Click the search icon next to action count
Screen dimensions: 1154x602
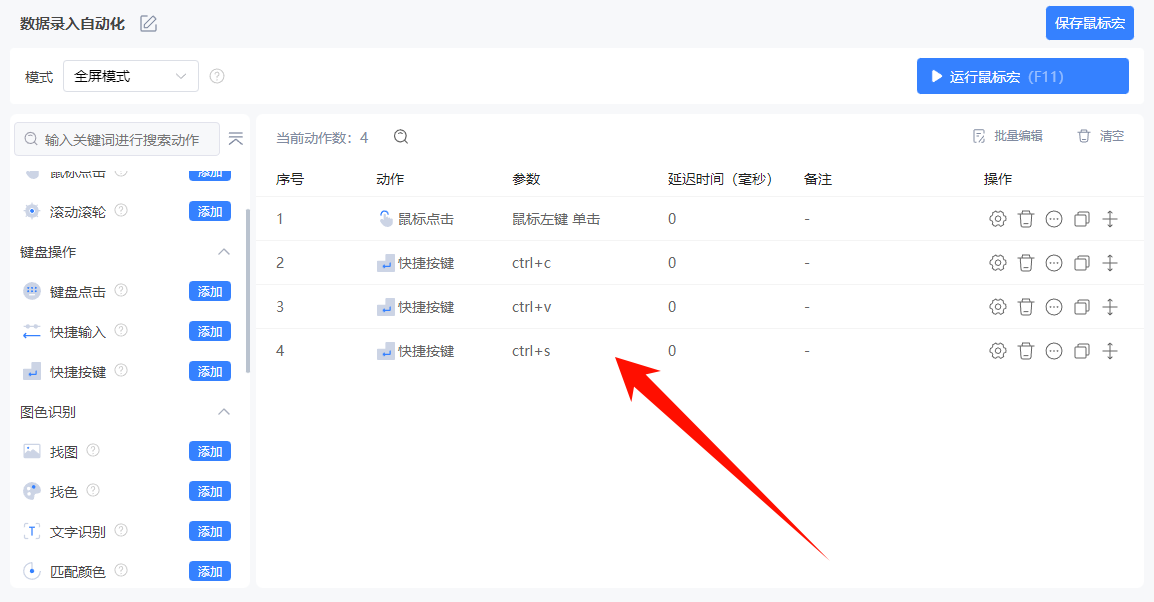[401, 137]
